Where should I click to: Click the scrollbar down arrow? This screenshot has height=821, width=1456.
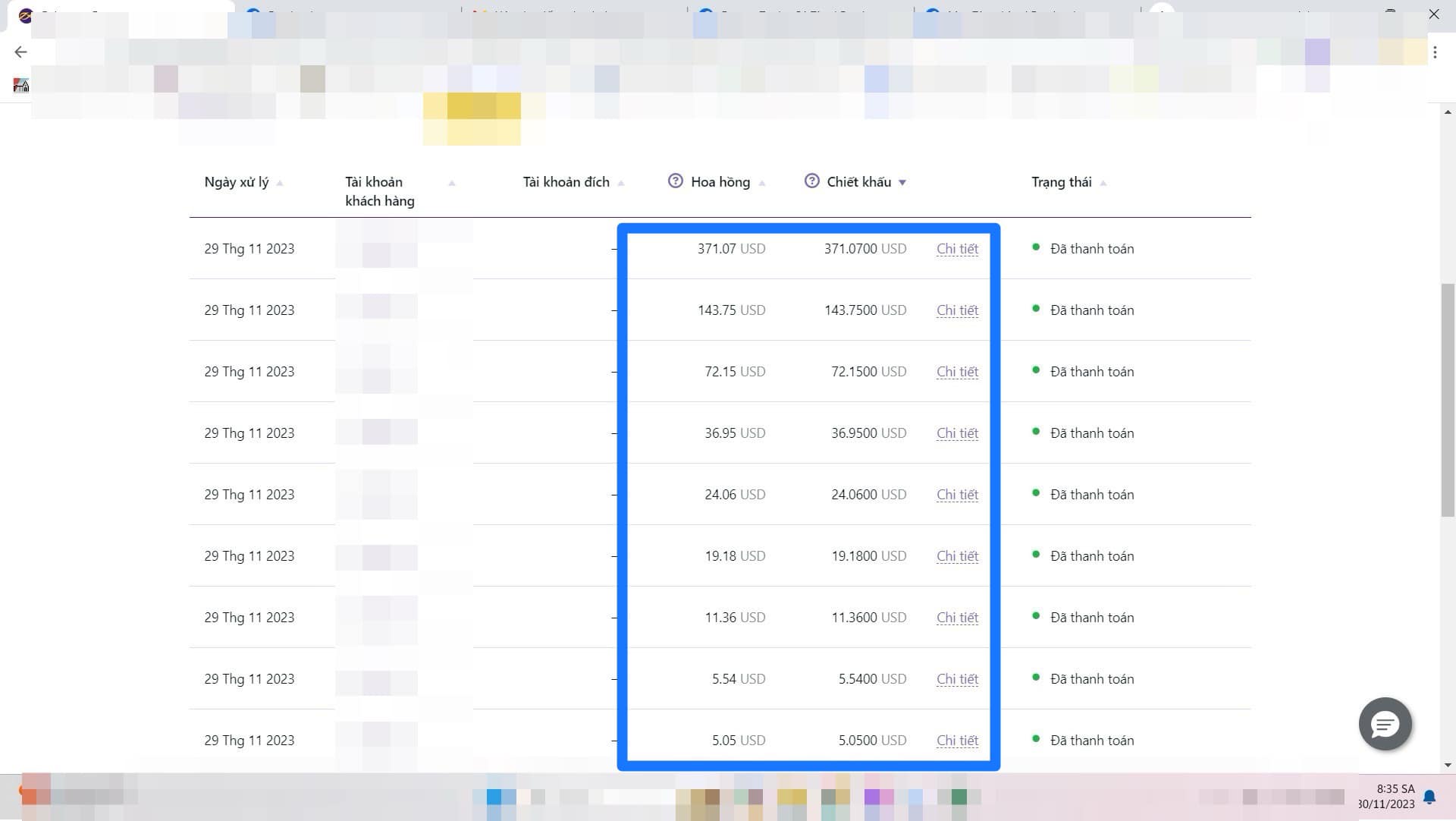pos(1448,765)
